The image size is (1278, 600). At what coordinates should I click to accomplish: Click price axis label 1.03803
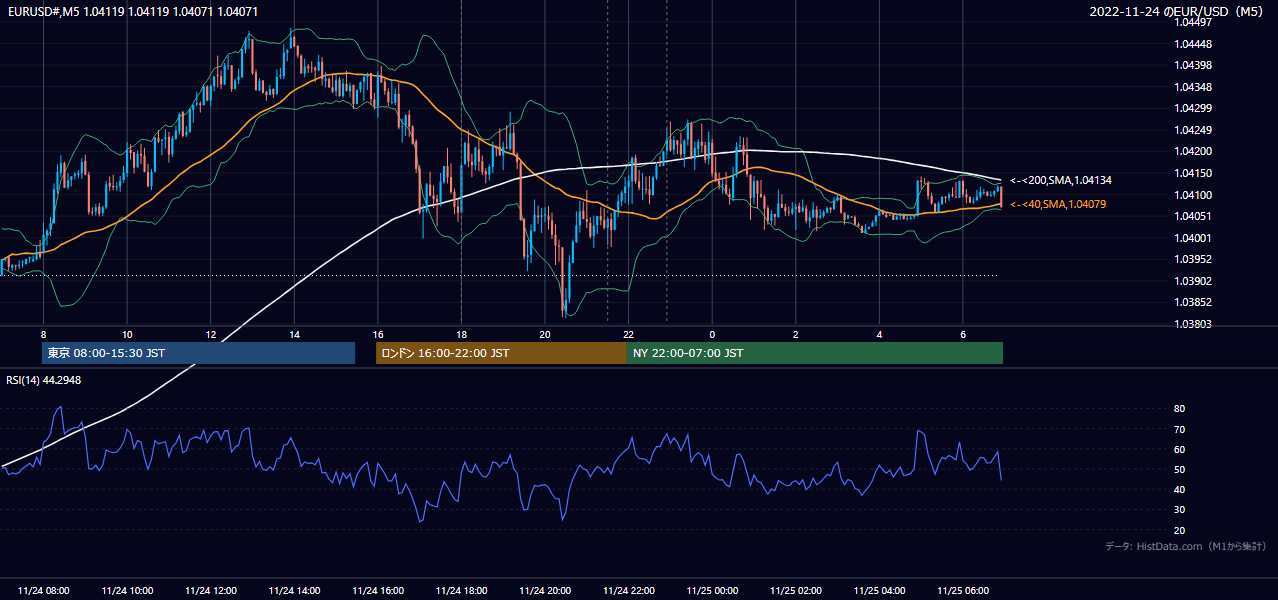[1193, 324]
